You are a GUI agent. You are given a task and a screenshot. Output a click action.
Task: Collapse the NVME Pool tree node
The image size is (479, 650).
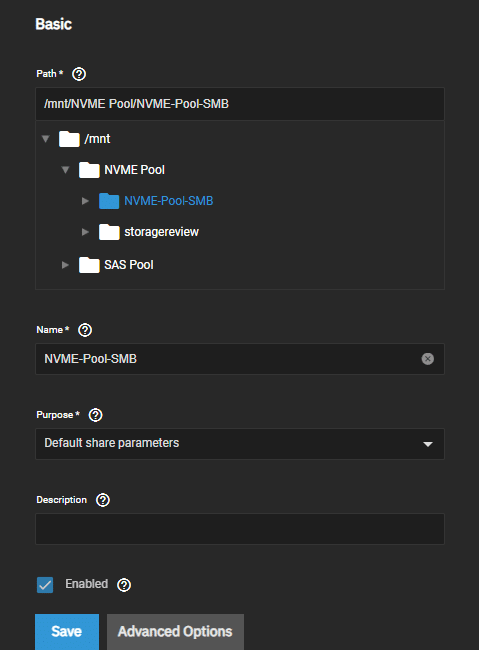coord(66,170)
